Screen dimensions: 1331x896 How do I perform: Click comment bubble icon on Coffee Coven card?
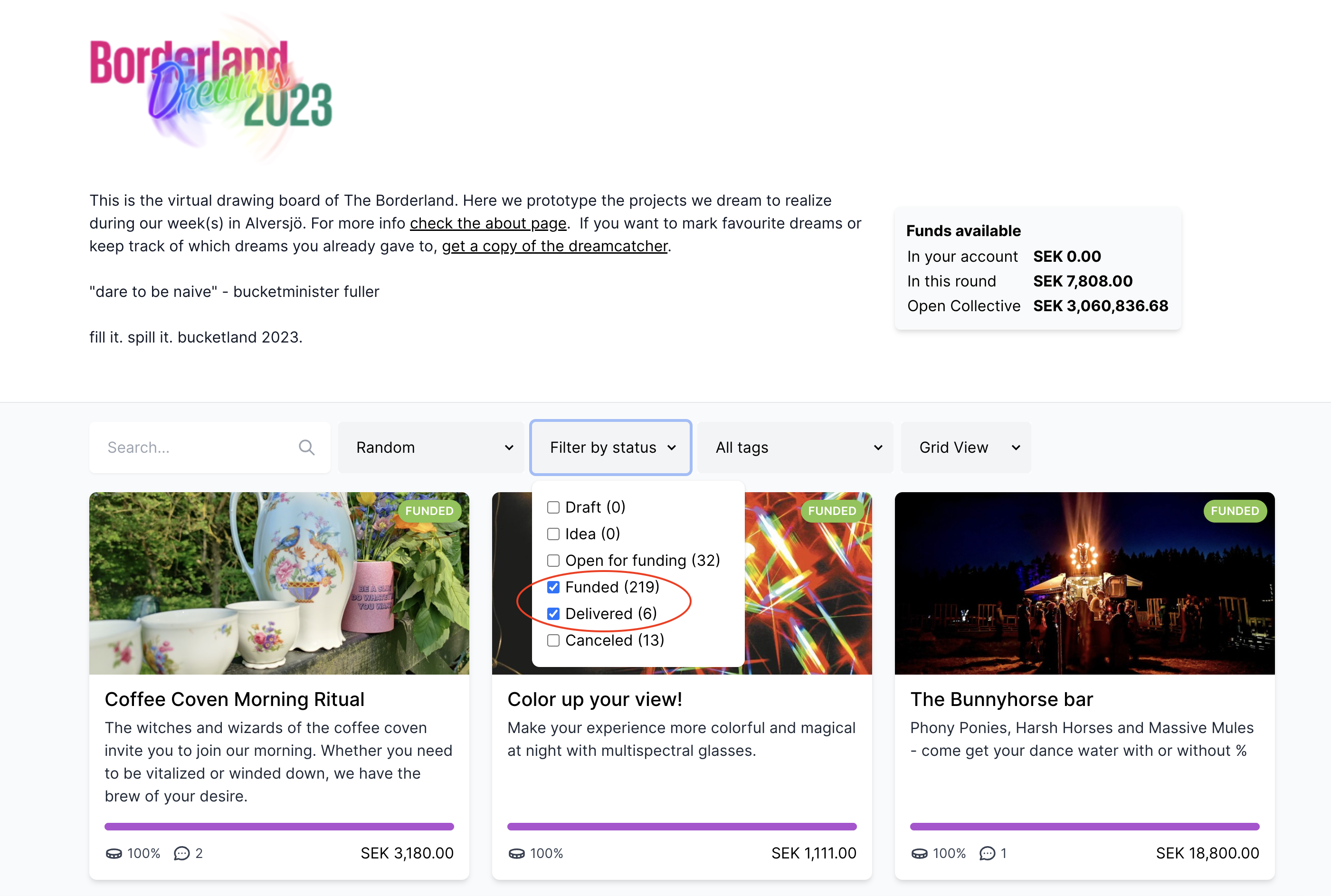[181, 853]
